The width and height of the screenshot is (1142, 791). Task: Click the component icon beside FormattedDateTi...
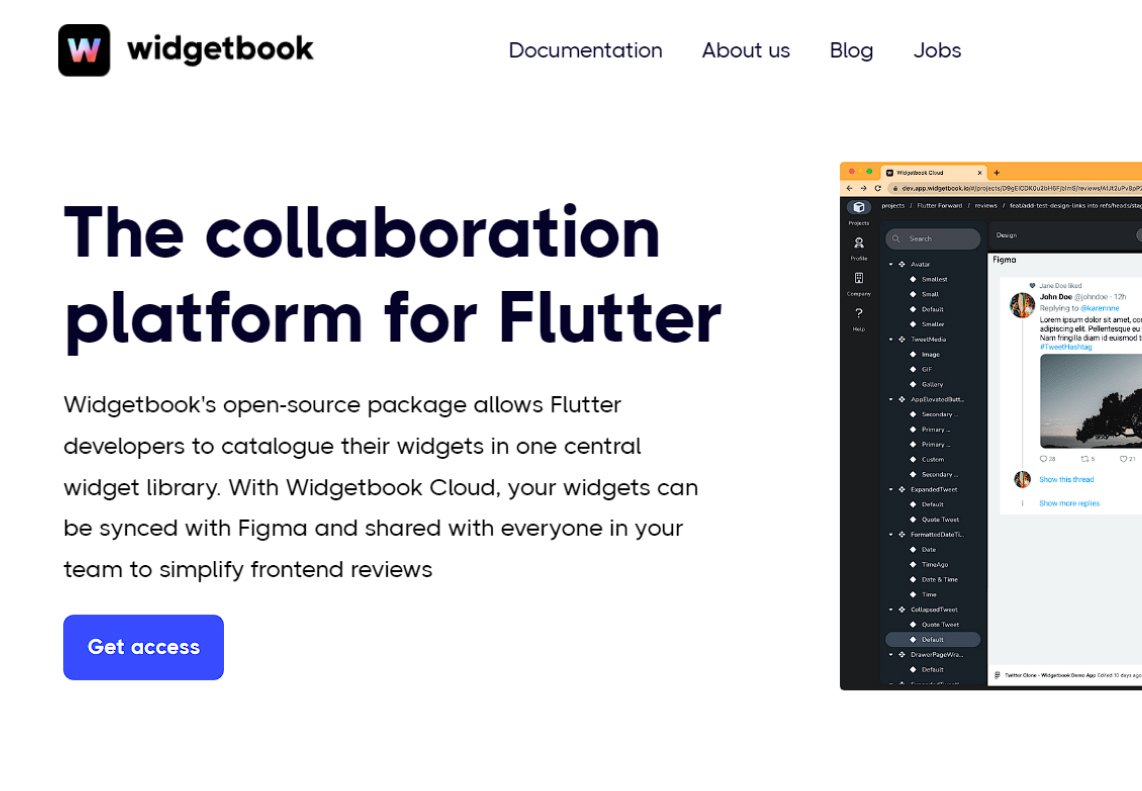click(x=902, y=535)
